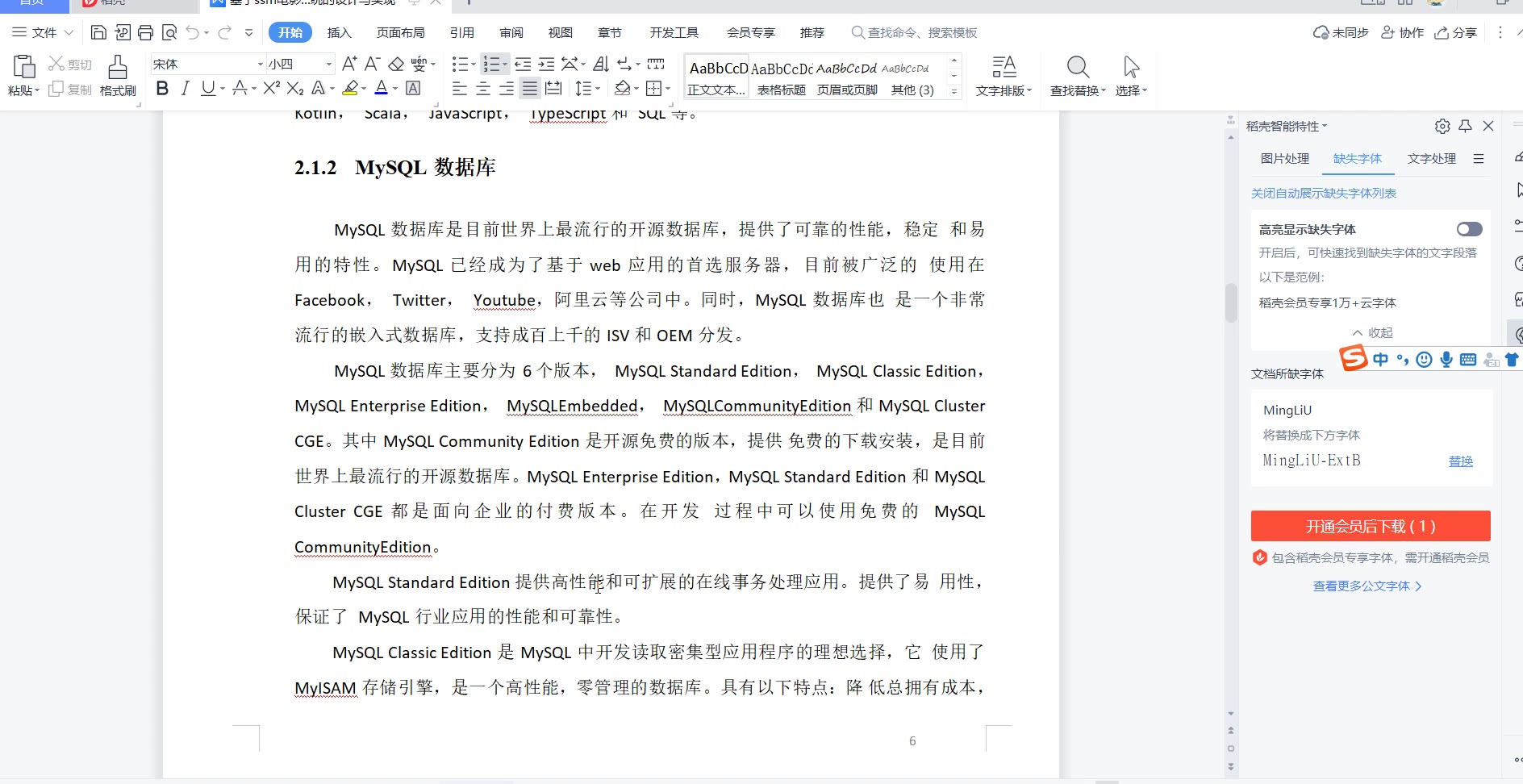Image resolution: width=1523 pixels, height=784 pixels.
Task: Toggle Sogou IME Chinese/English mode
Action: click(x=1380, y=359)
